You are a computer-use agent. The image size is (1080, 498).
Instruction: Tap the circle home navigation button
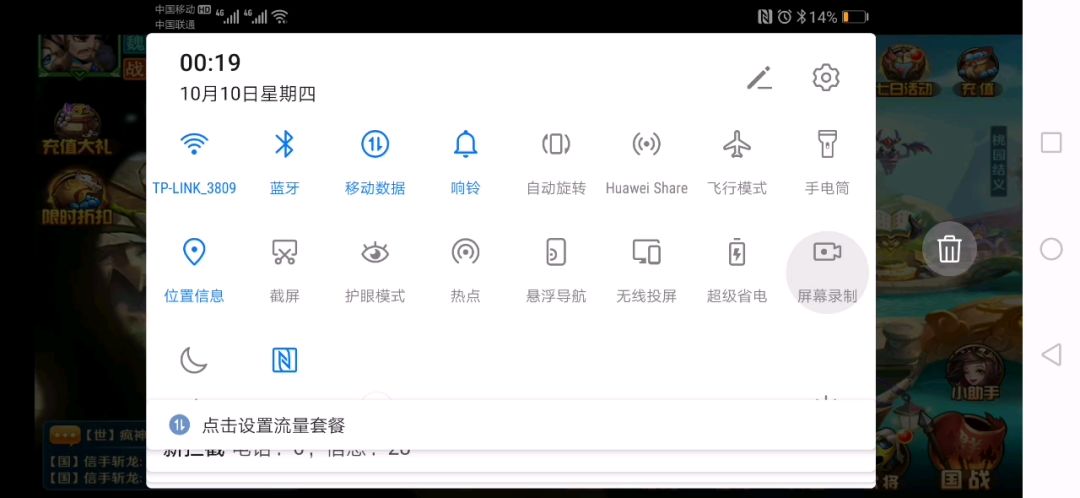tap(1051, 249)
